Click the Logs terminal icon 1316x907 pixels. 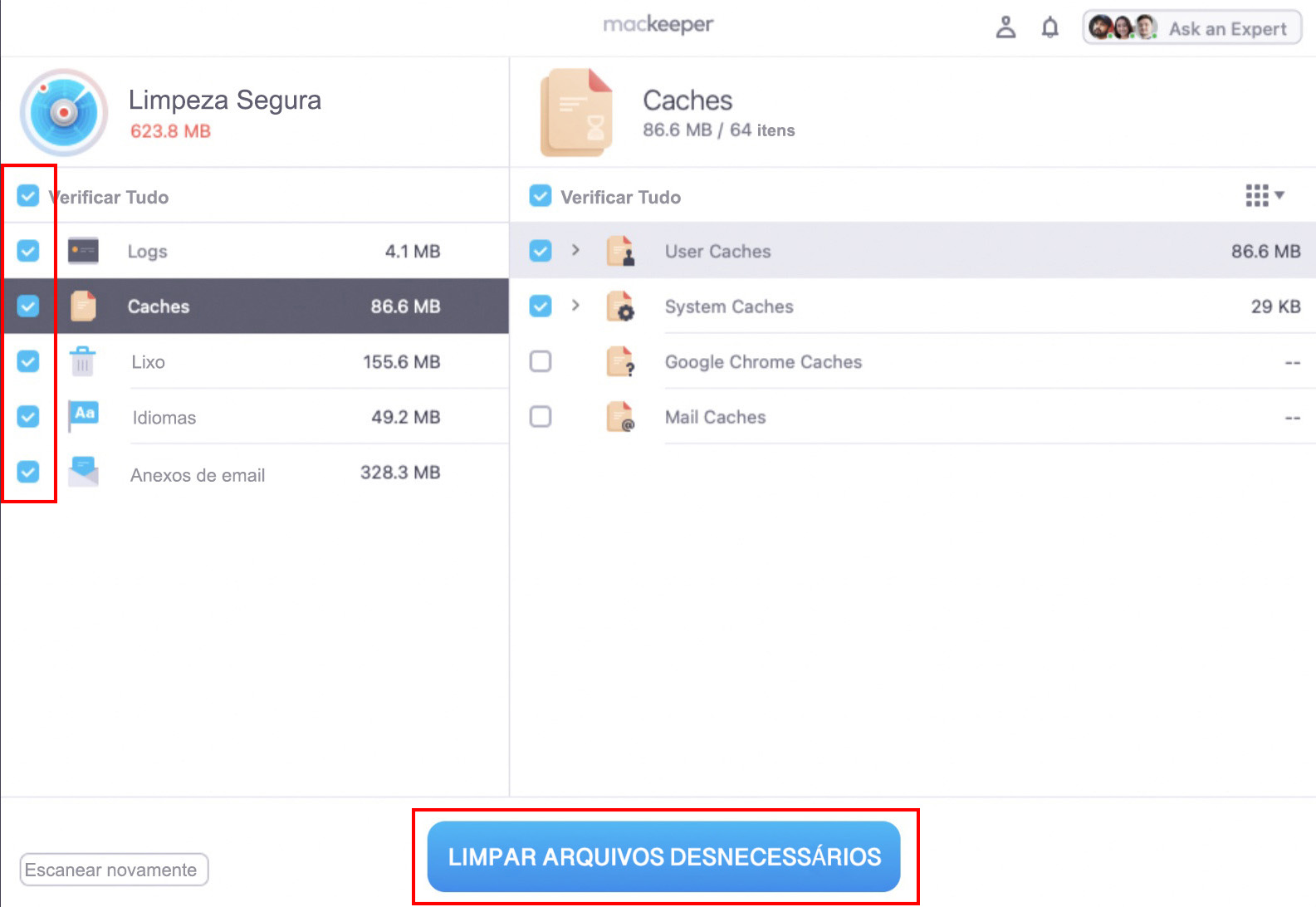[x=83, y=251]
